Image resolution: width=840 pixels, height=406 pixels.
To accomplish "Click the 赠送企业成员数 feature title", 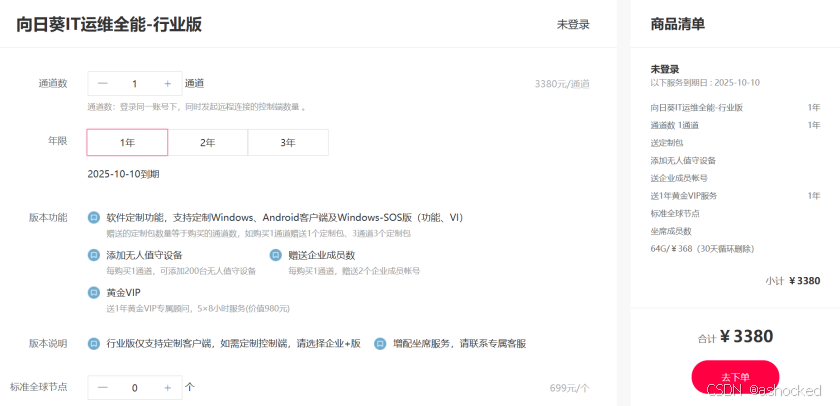I will 322,255.
